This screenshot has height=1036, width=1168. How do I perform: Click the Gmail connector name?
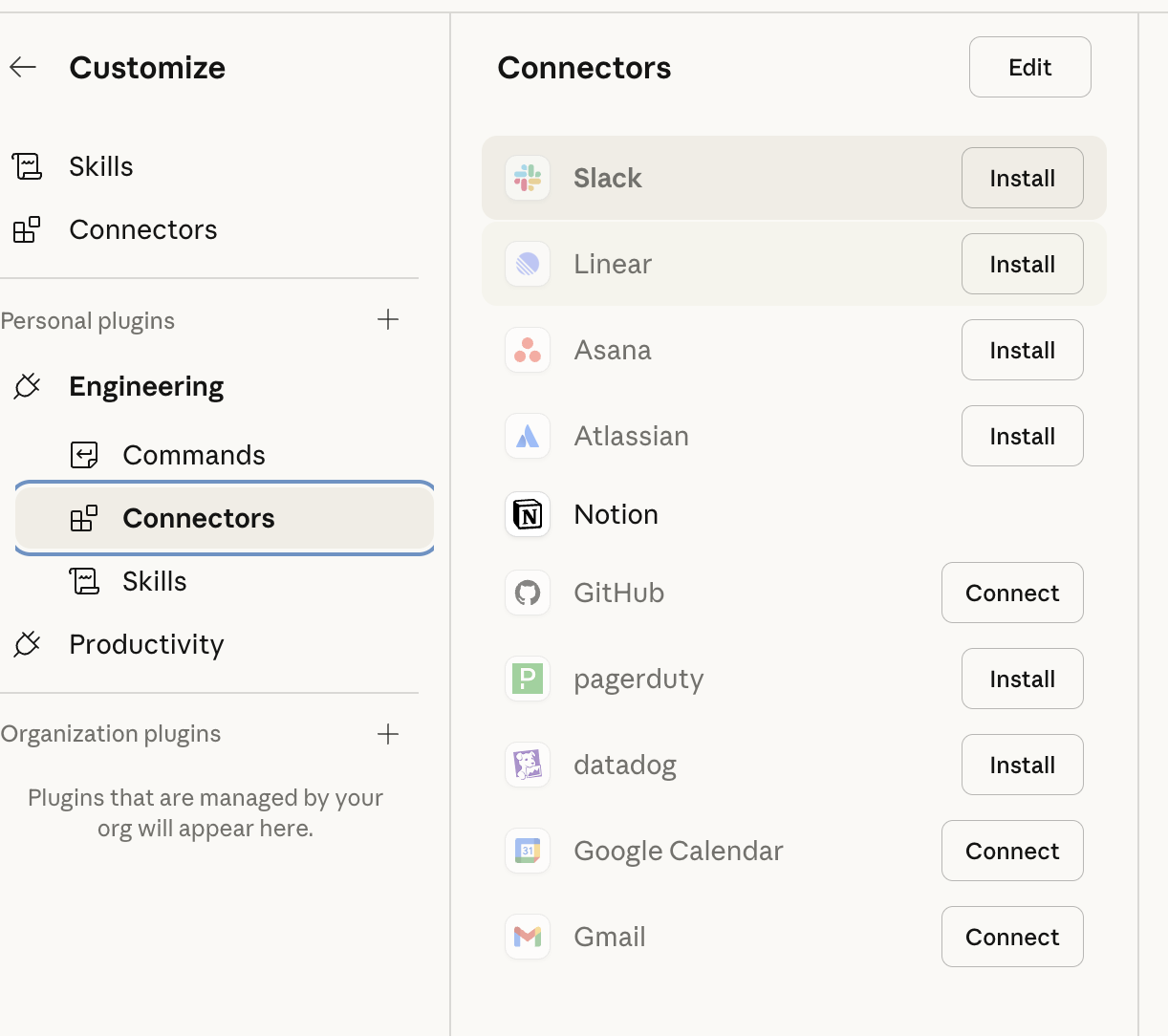point(610,937)
